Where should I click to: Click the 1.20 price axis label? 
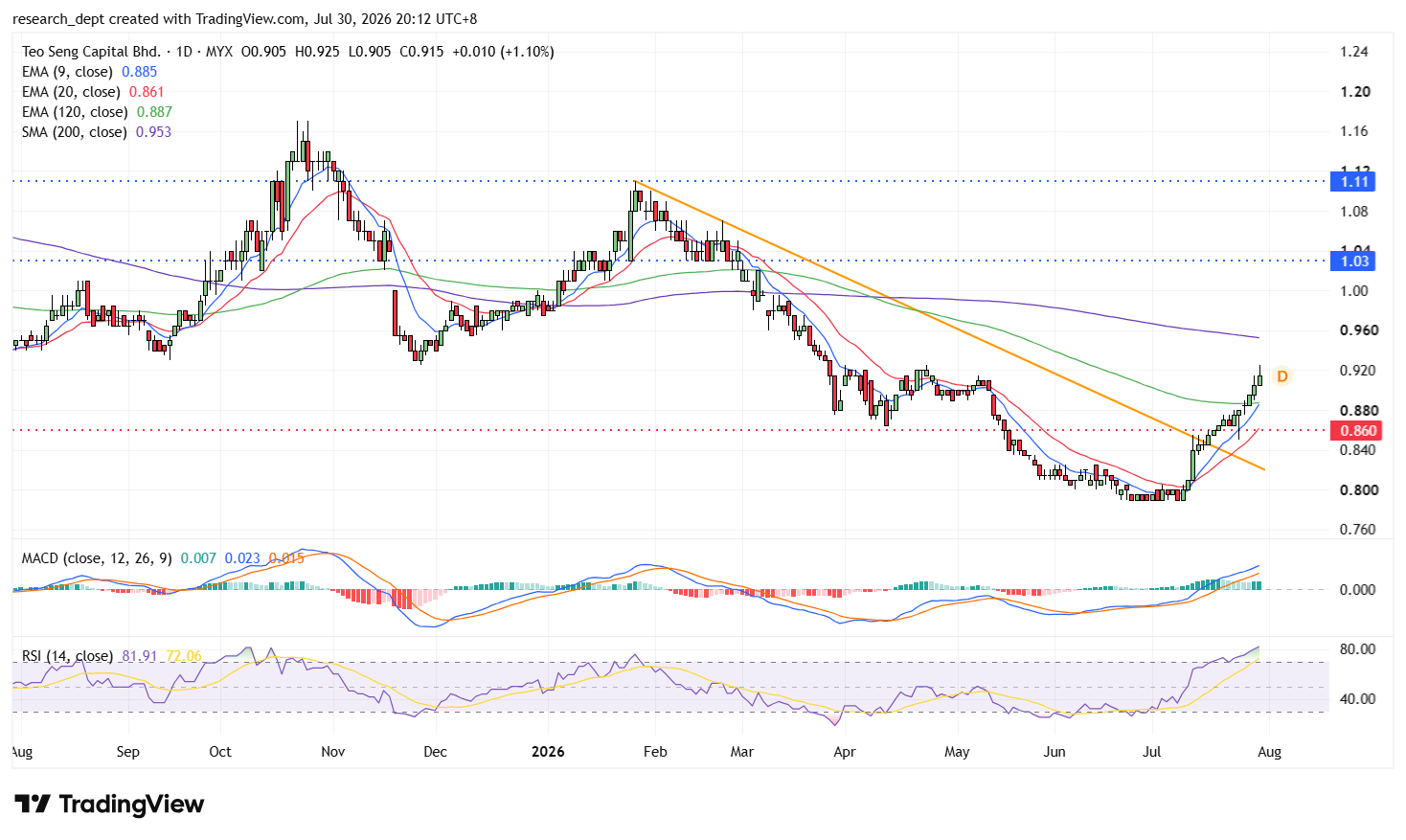click(x=1354, y=92)
